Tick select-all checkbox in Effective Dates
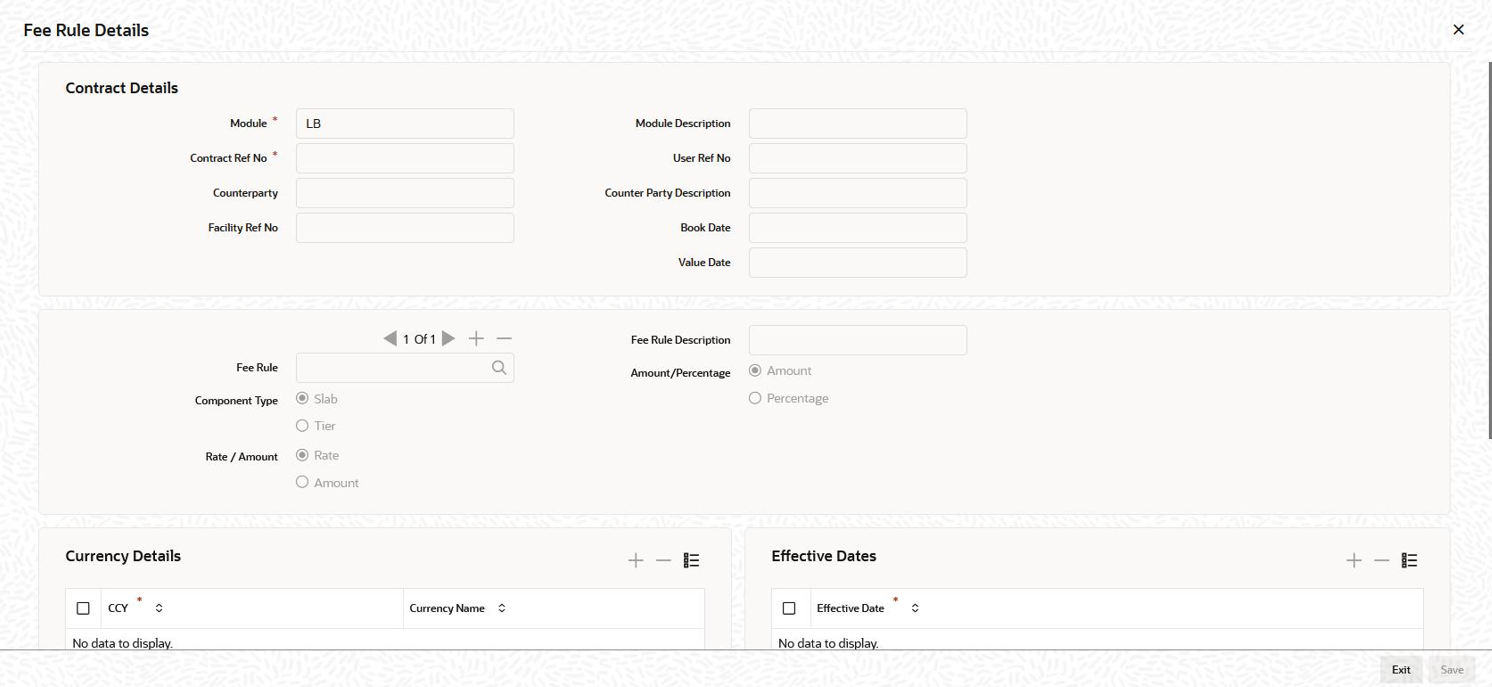Image resolution: width=1492 pixels, height=687 pixels. click(789, 608)
